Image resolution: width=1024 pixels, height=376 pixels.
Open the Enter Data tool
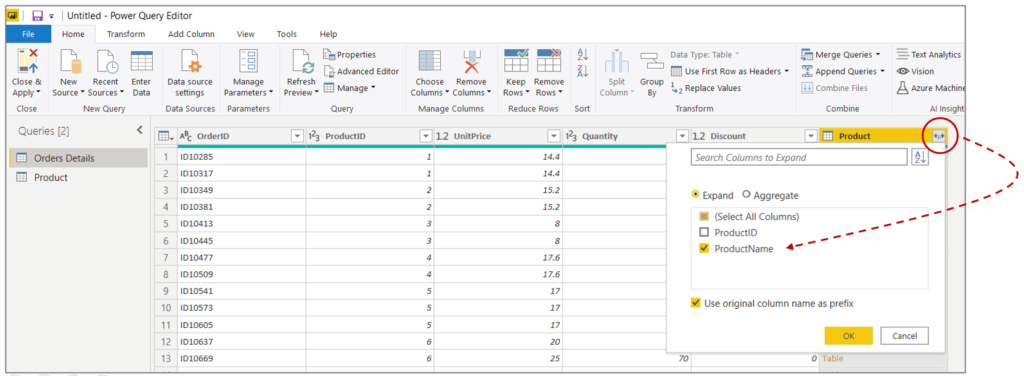click(141, 61)
